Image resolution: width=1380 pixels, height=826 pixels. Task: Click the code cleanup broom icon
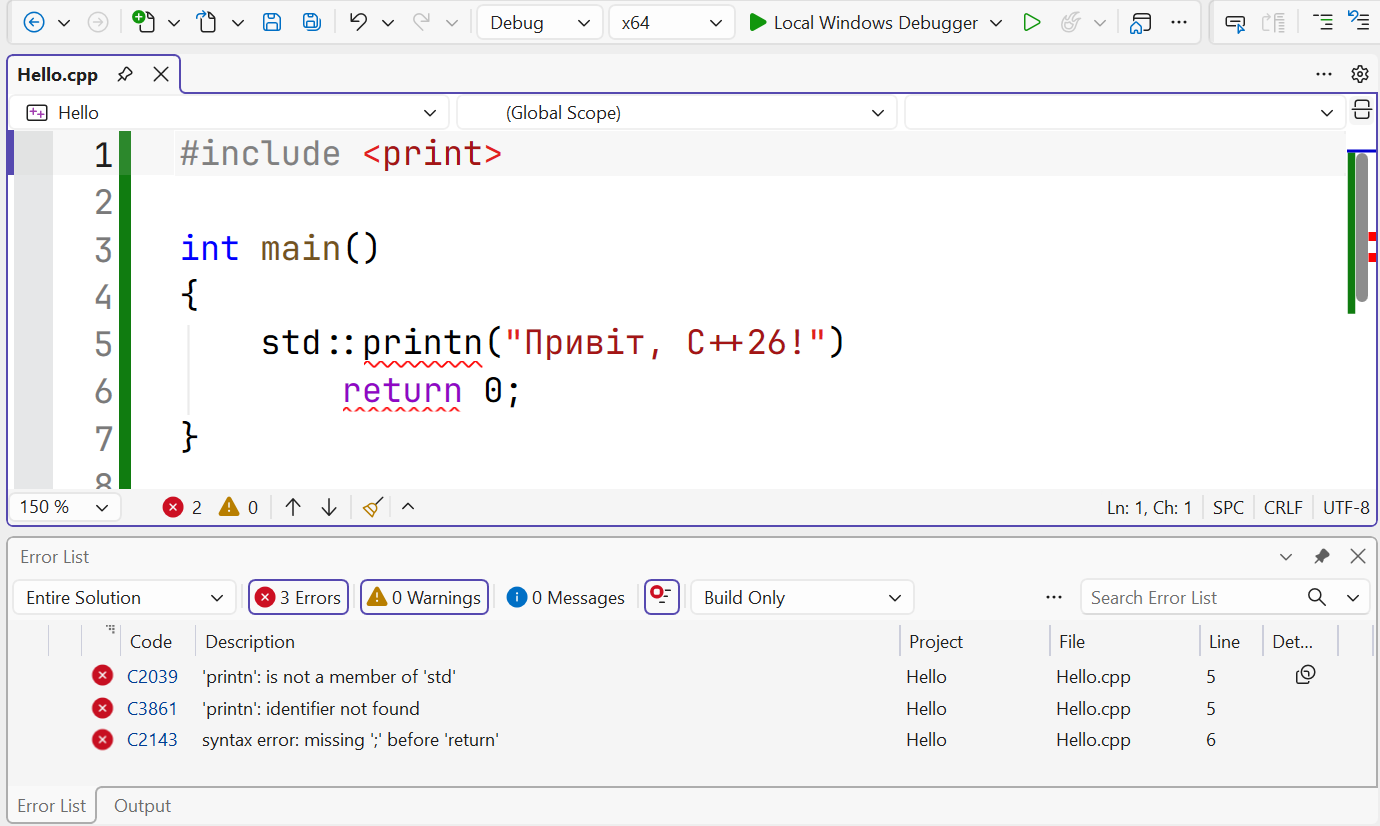coord(373,507)
